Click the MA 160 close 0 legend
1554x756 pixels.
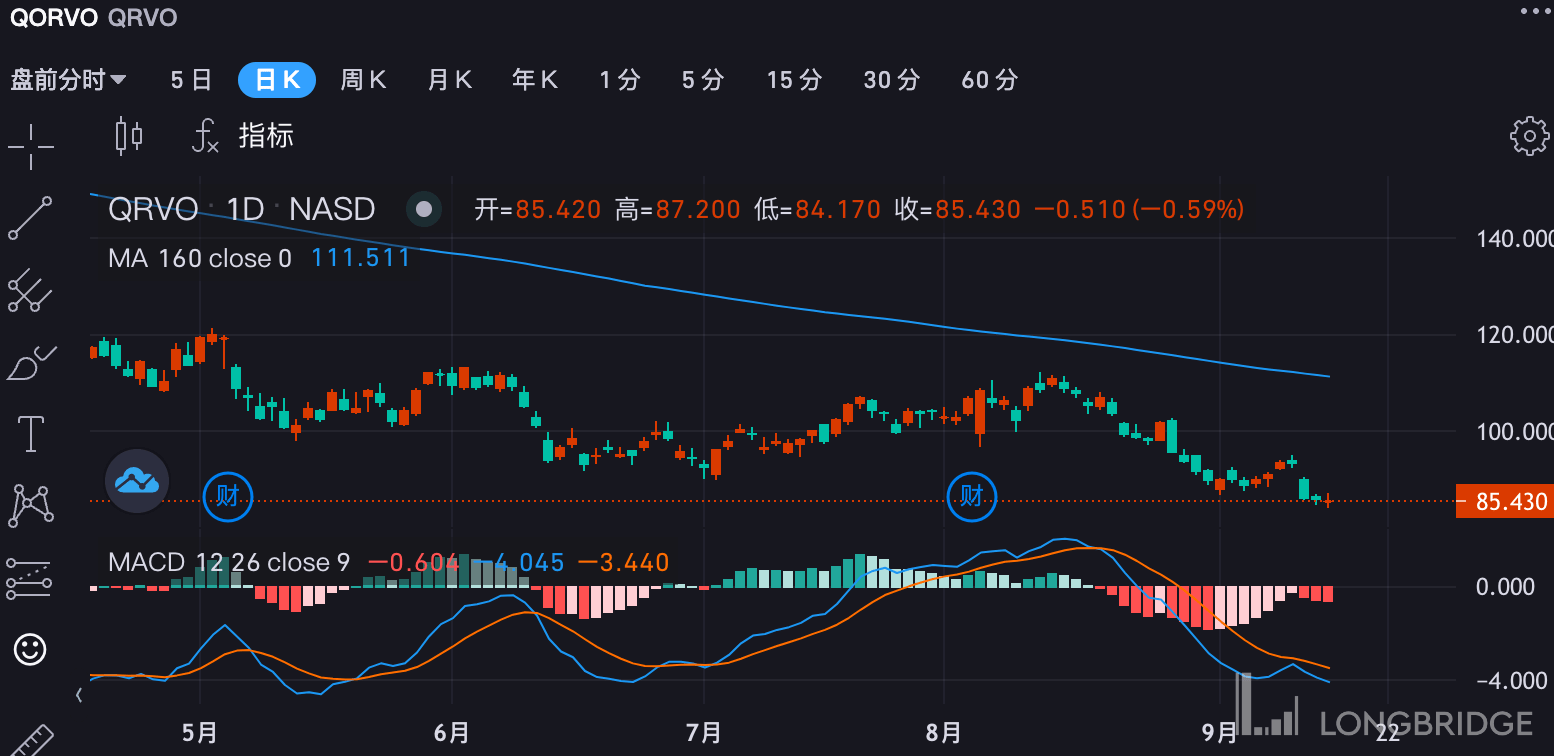click(x=200, y=259)
